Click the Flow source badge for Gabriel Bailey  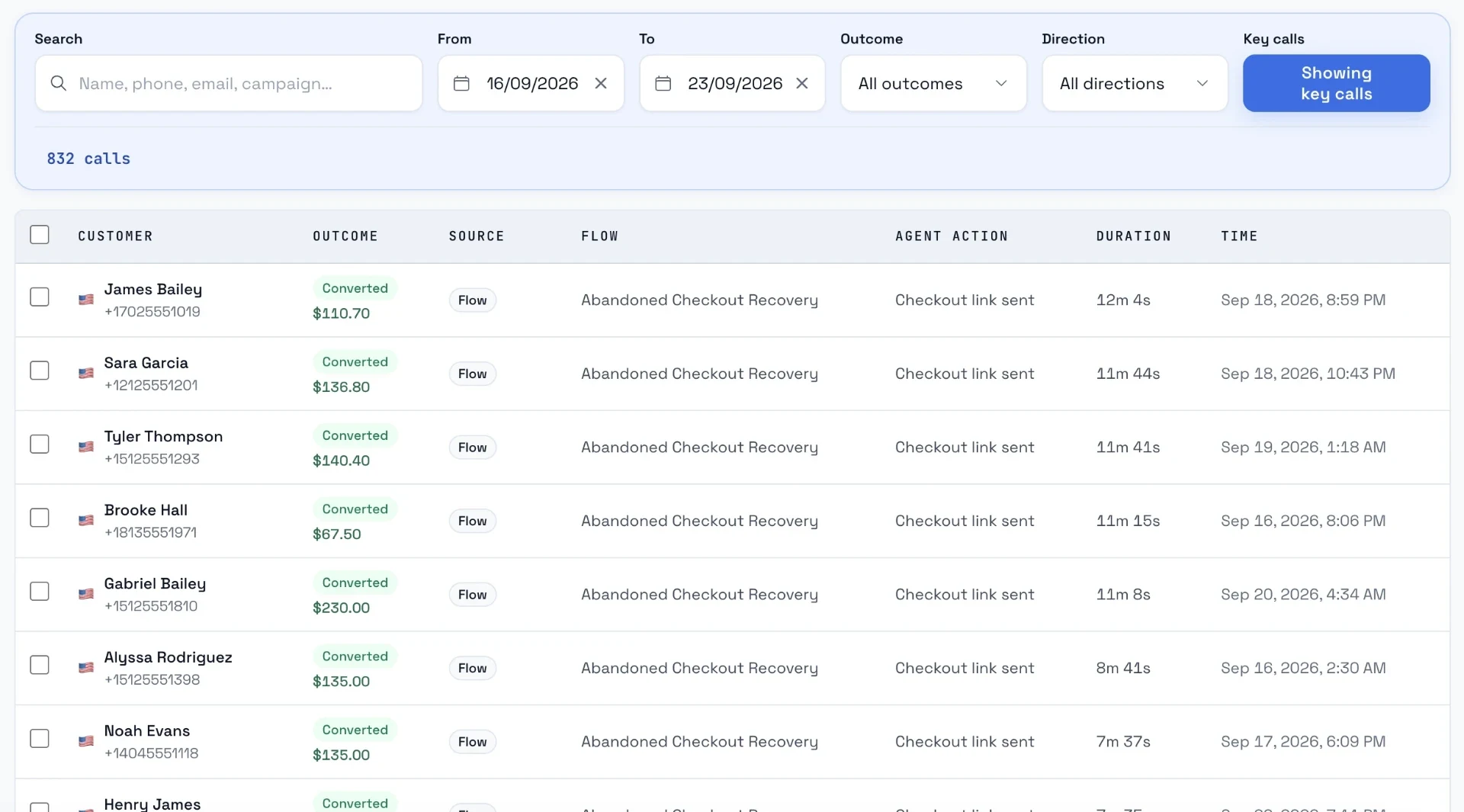[x=472, y=595]
